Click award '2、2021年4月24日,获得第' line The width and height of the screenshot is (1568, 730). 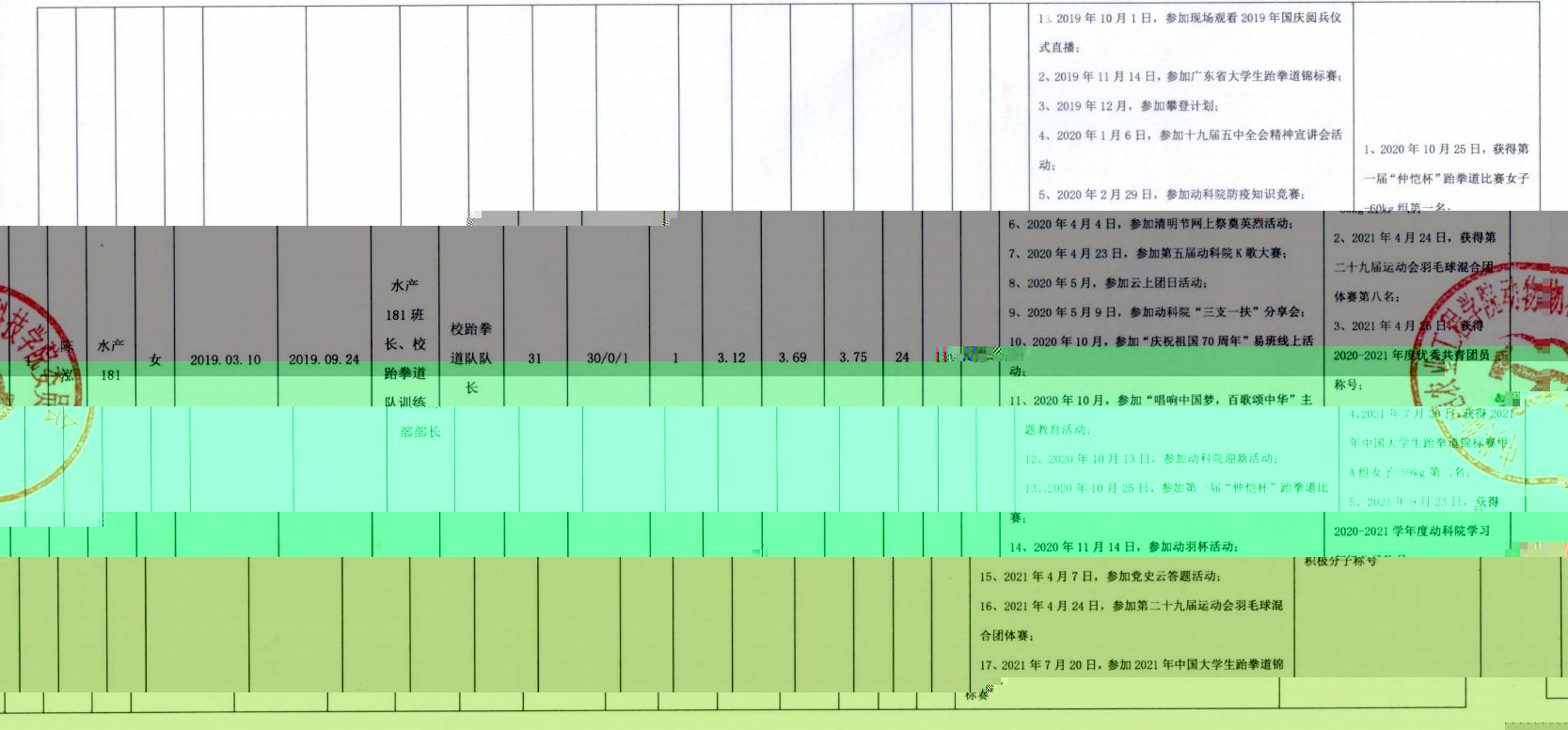(1415, 238)
